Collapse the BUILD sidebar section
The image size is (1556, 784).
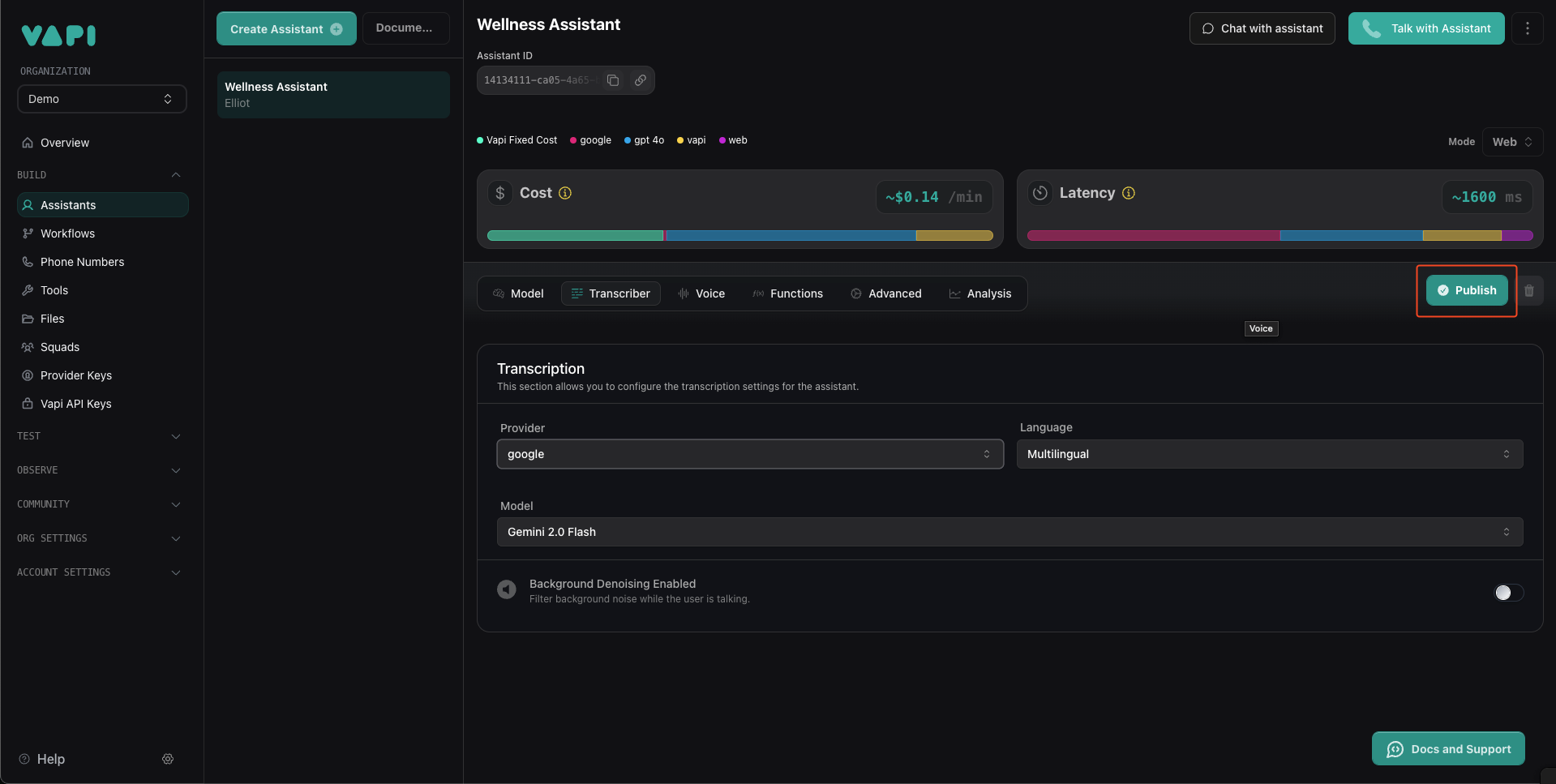176,175
